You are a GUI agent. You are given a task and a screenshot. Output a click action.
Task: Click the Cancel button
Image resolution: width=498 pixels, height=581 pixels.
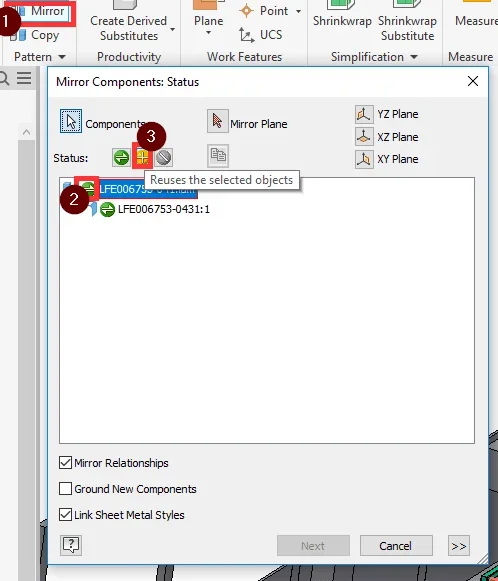pos(396,545)
